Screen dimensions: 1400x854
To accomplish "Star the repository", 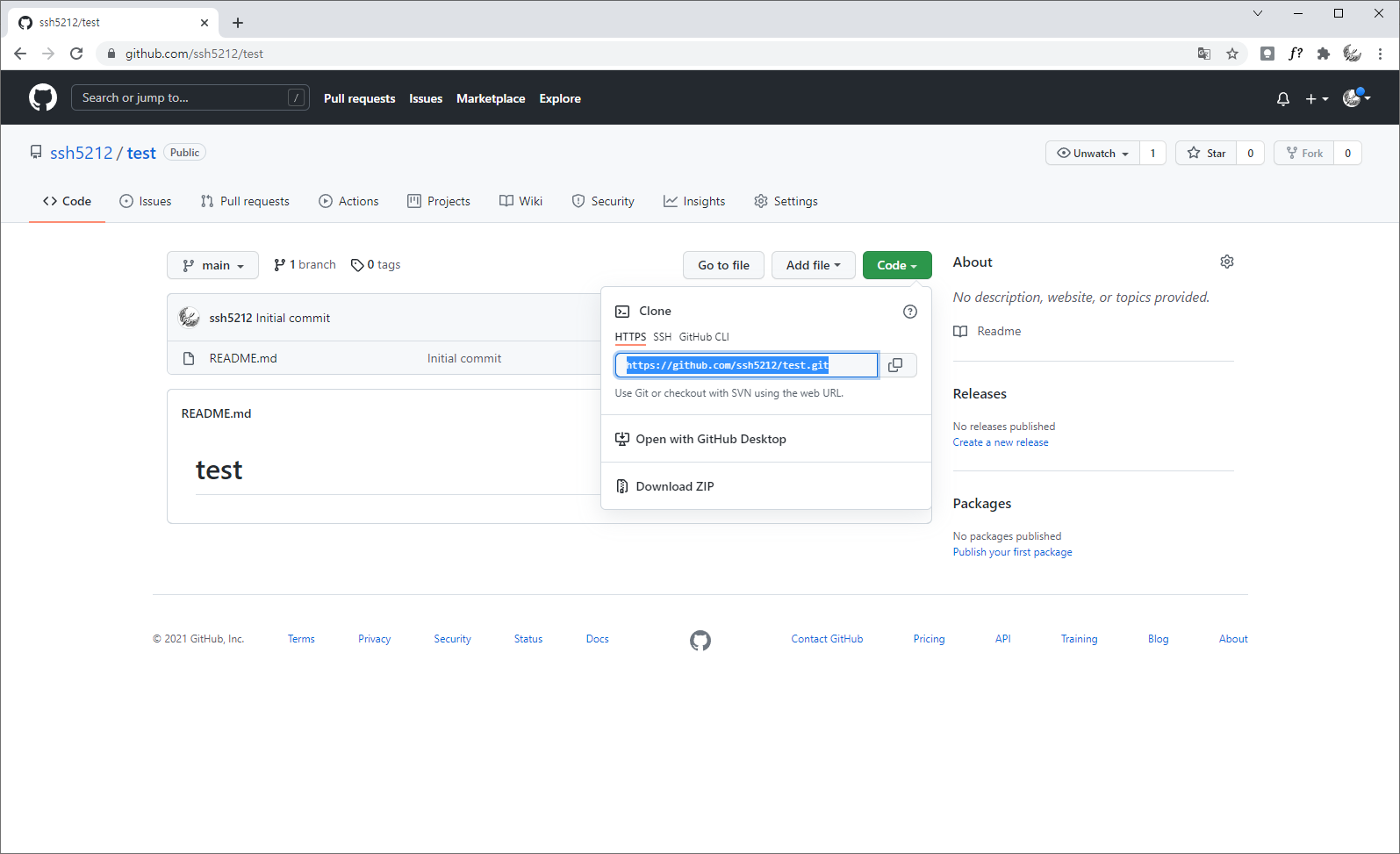I will 1206,153.
